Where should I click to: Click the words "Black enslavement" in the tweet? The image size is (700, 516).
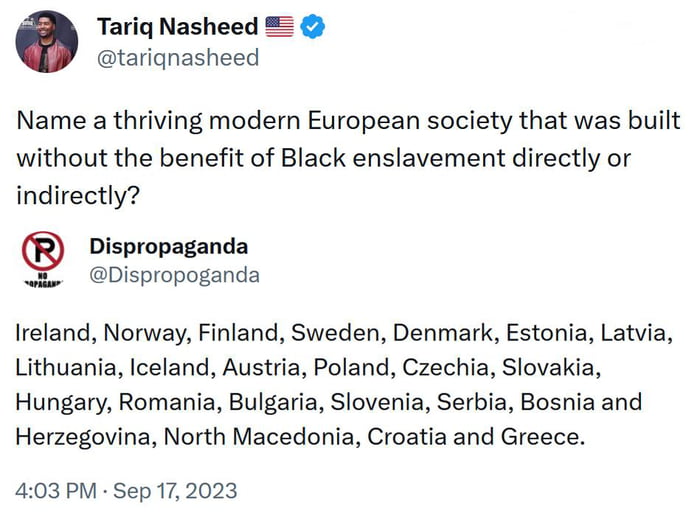[x=376, y=158]
